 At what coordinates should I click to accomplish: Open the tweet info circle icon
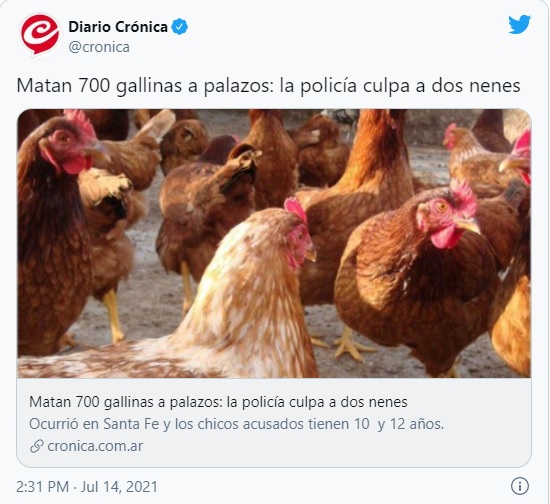[x=519, y=486]
